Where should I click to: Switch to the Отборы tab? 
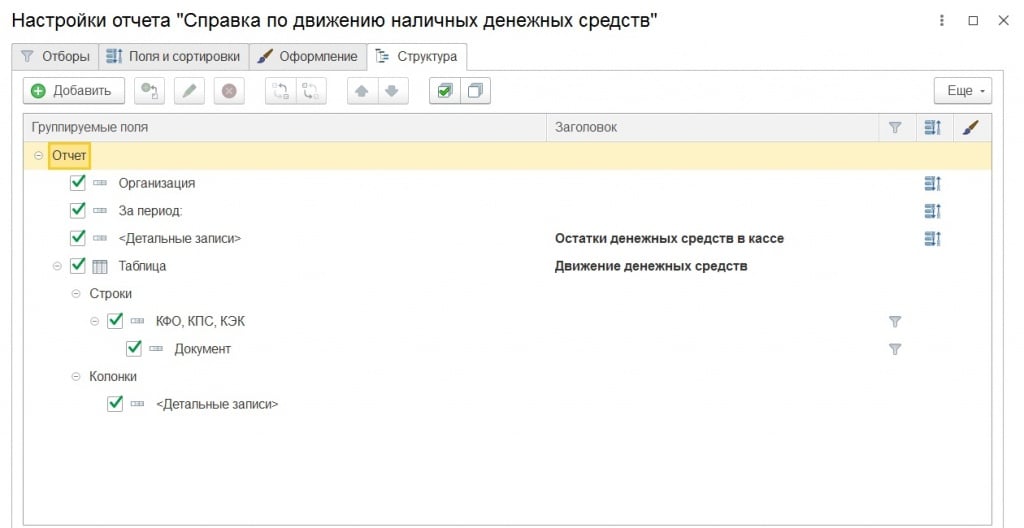click(55, 56)
